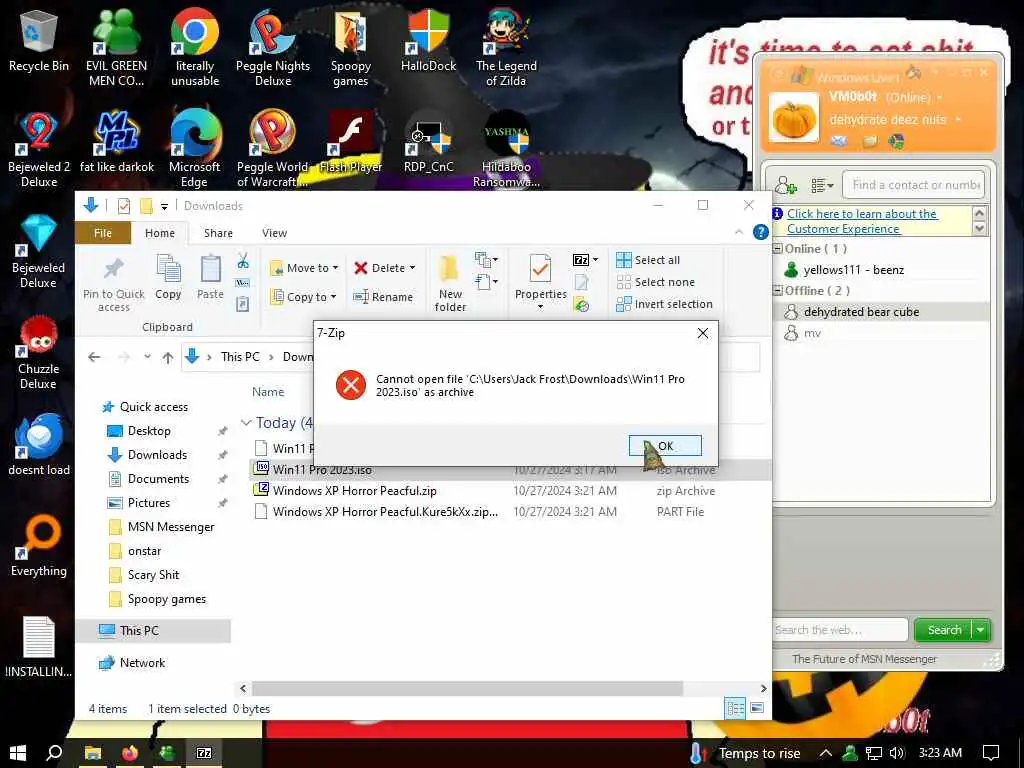Click the Cut scissors icon in ribbon
The width and height of the screenshot is (1024, 768).
point(243,261)
